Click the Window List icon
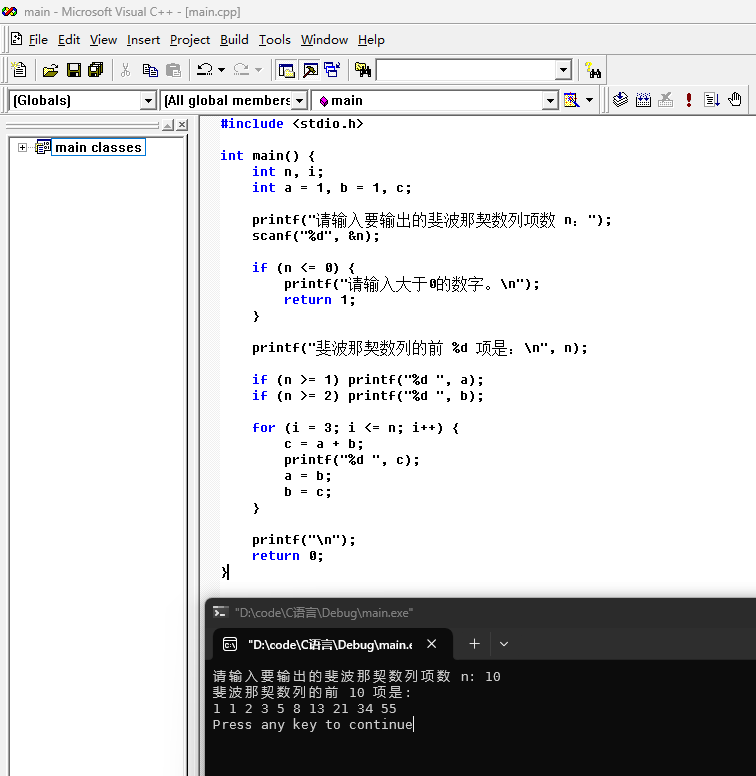756x776 pixels. tap(332, 70)
